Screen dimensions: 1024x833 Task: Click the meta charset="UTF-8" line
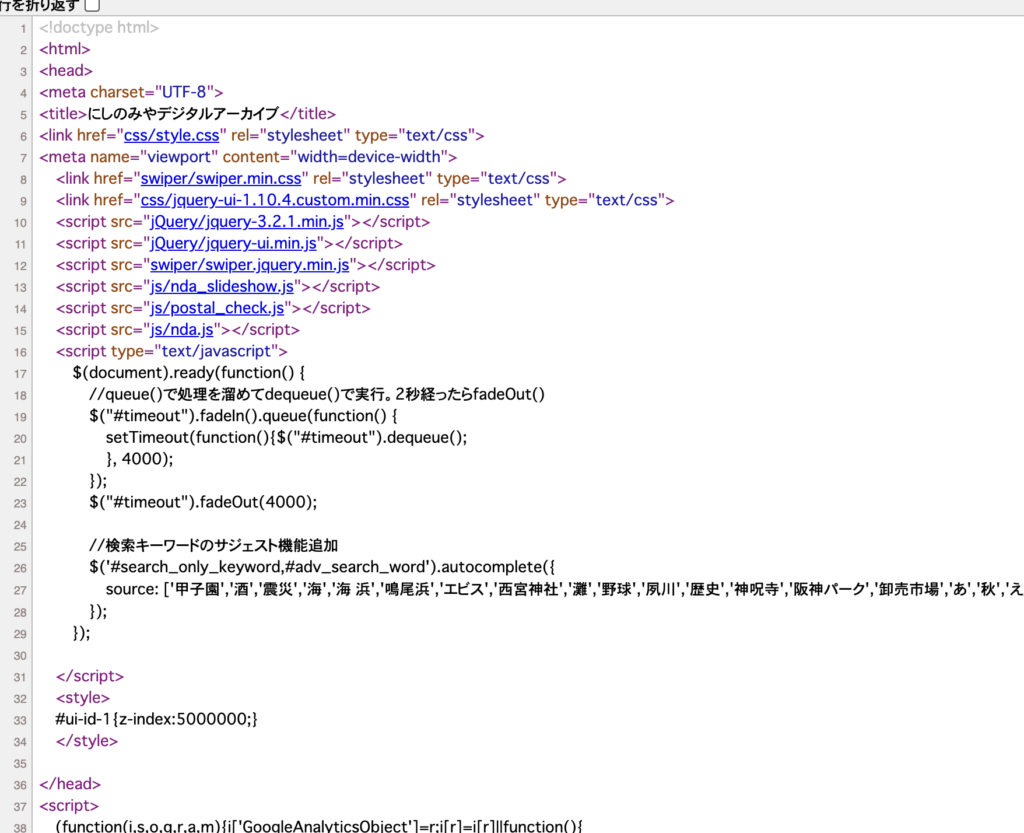pos(131,92)
